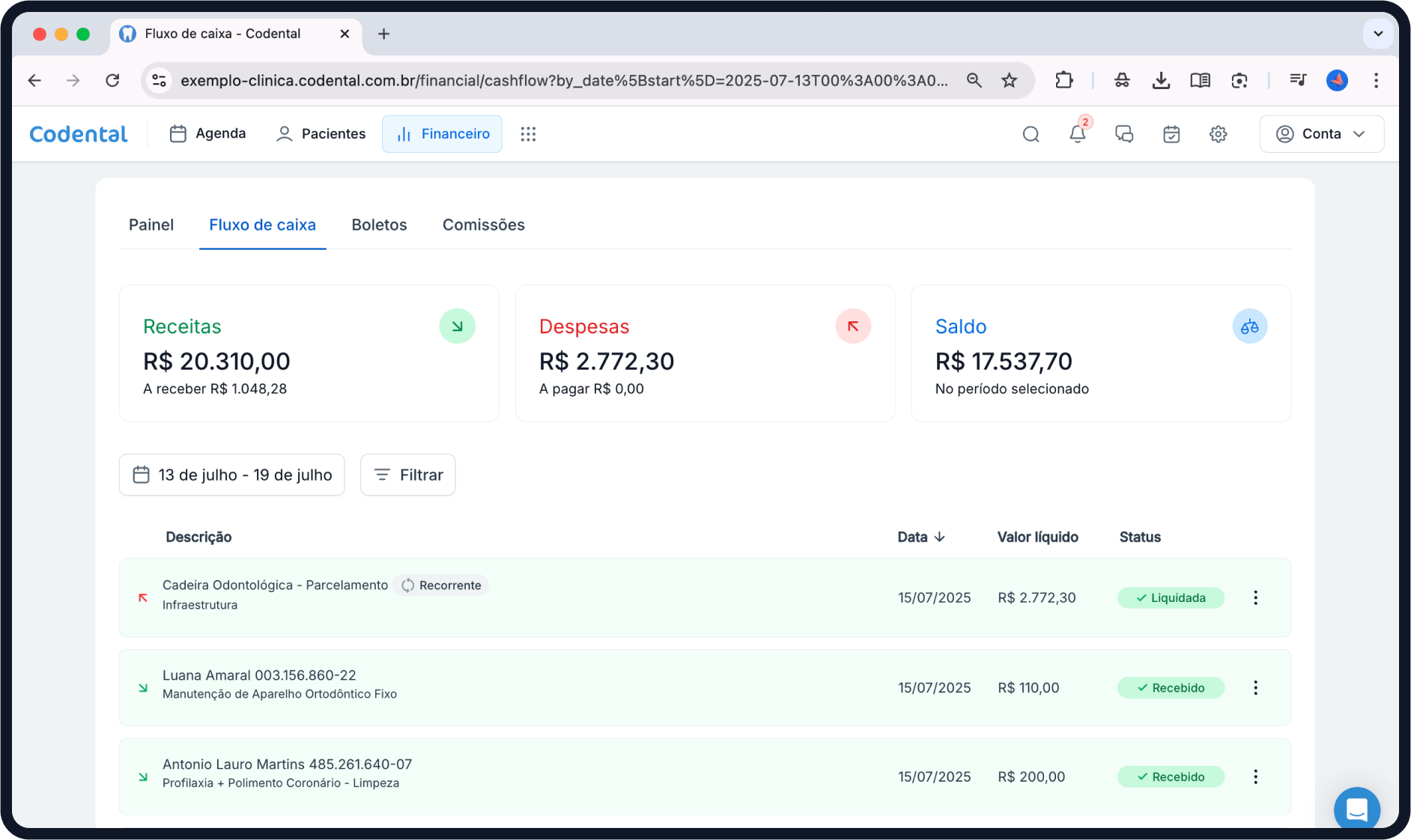
Task: Switch to the Comissões tab
Action: click(483, 225)
